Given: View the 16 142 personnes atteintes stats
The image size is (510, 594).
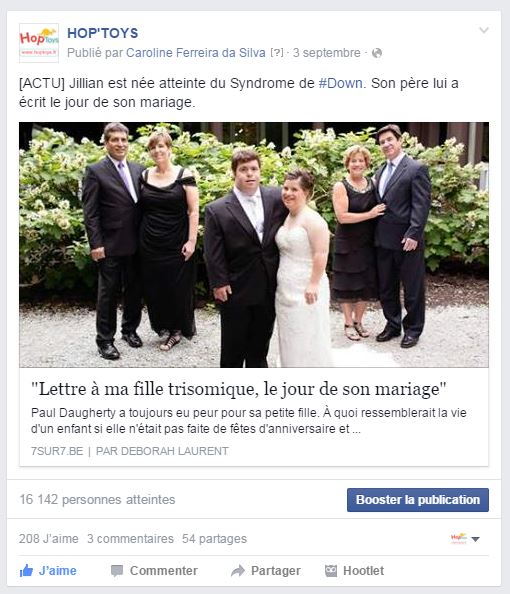Looking at the screenshot, I should pyautogui.click(x=97, y=500).
